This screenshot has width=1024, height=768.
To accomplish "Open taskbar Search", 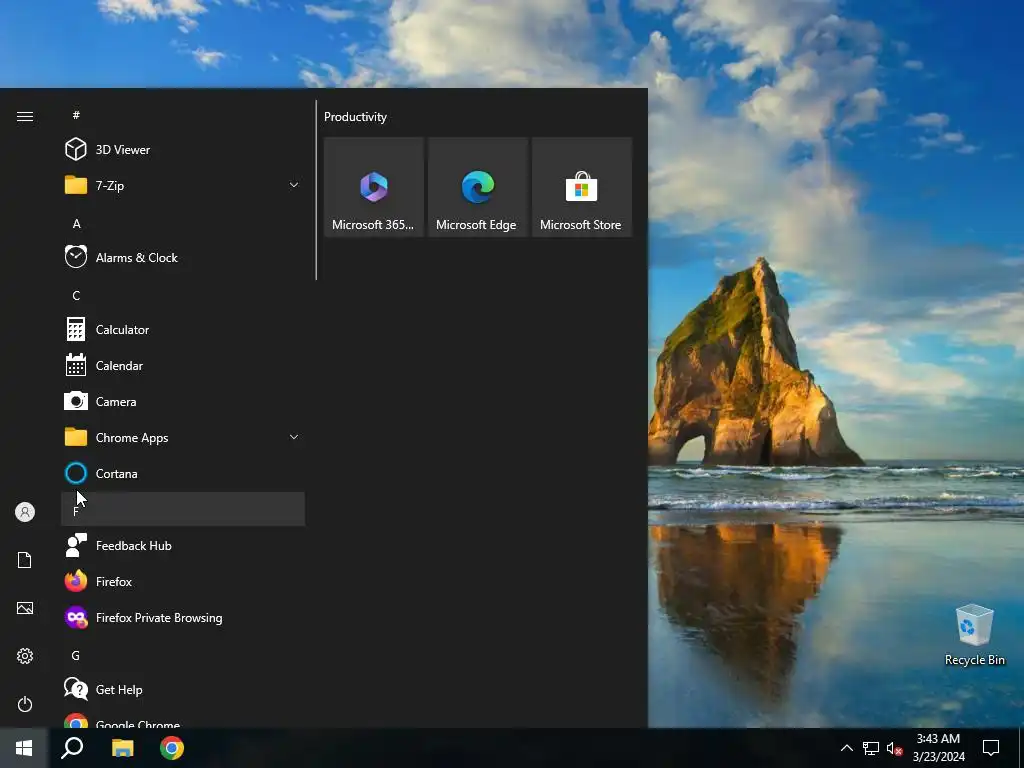I will click(72, 748).
